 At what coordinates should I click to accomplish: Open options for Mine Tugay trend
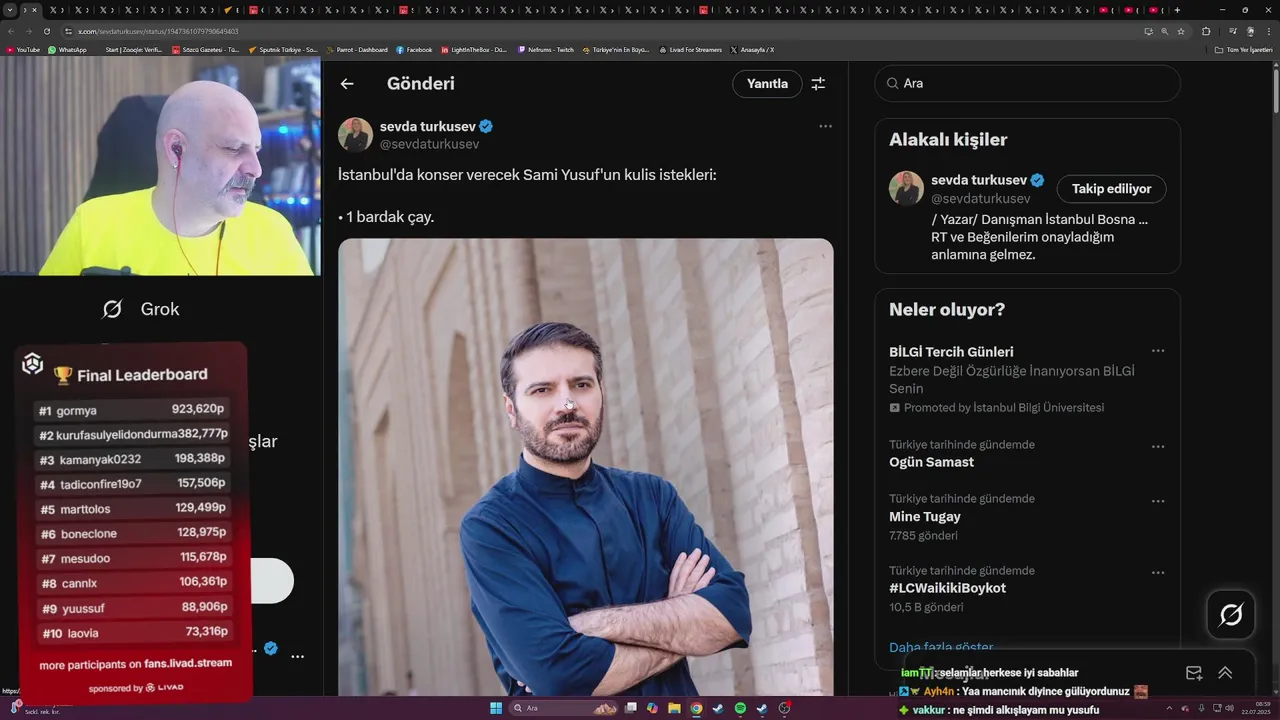[1157, 500]
